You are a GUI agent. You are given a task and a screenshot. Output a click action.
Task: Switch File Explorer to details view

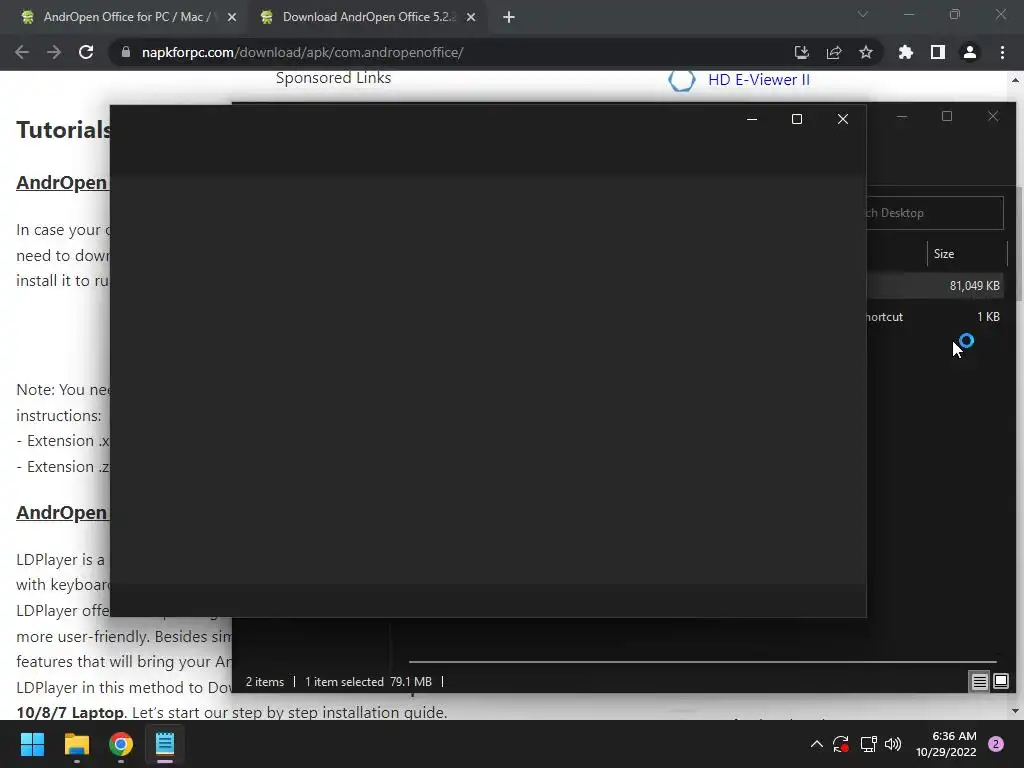[980, 682]
